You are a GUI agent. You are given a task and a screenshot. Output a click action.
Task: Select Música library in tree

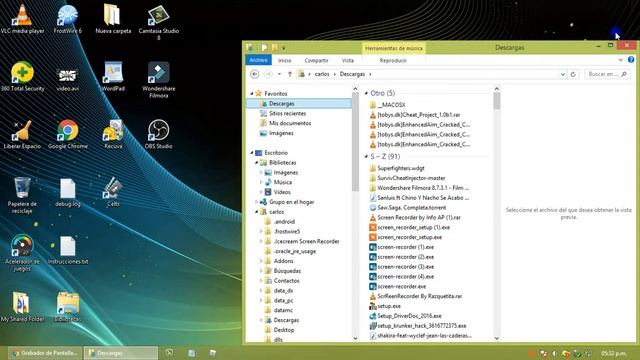point(282,182)
